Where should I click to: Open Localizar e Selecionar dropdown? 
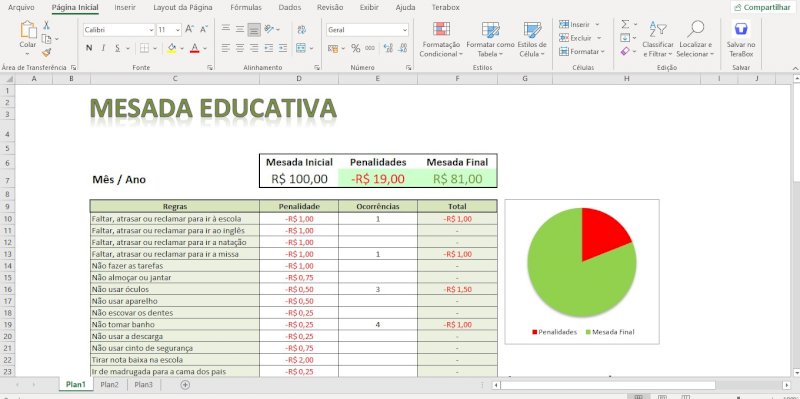(695, 39)
